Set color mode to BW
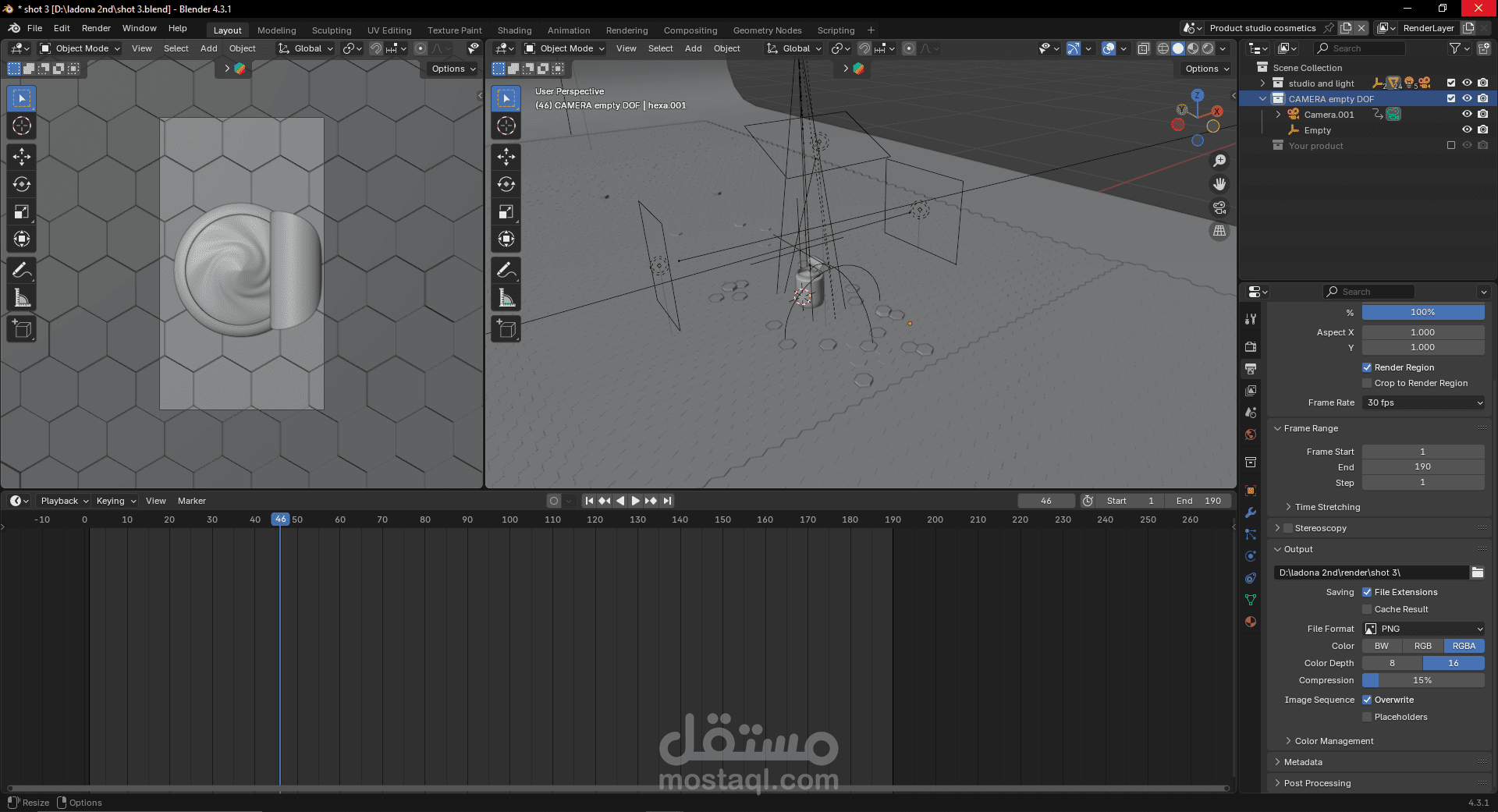The image size is (1498, 812). [x=1382, y=646]
